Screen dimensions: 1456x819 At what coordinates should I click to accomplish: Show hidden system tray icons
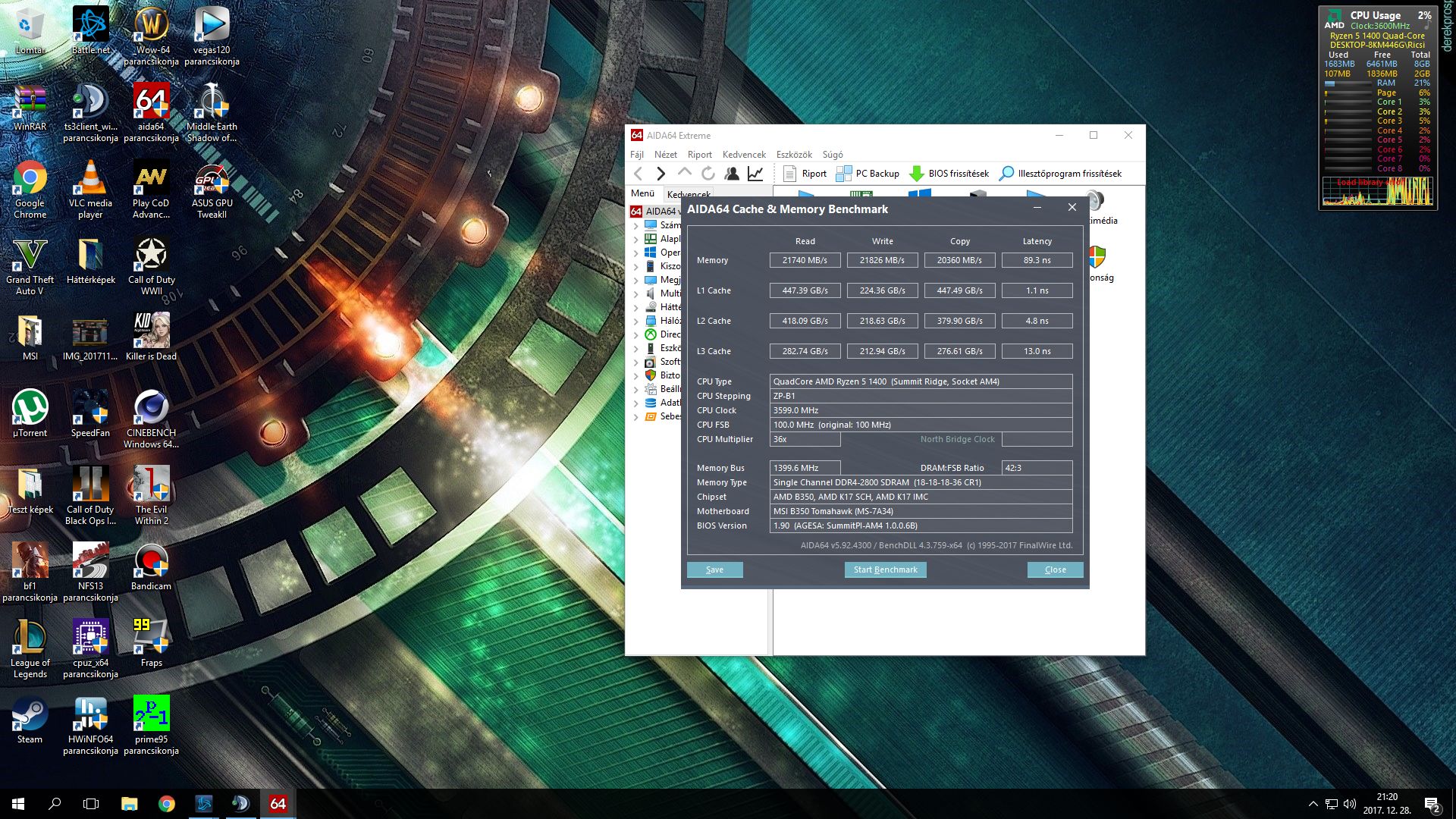[x=1313, y=804]
